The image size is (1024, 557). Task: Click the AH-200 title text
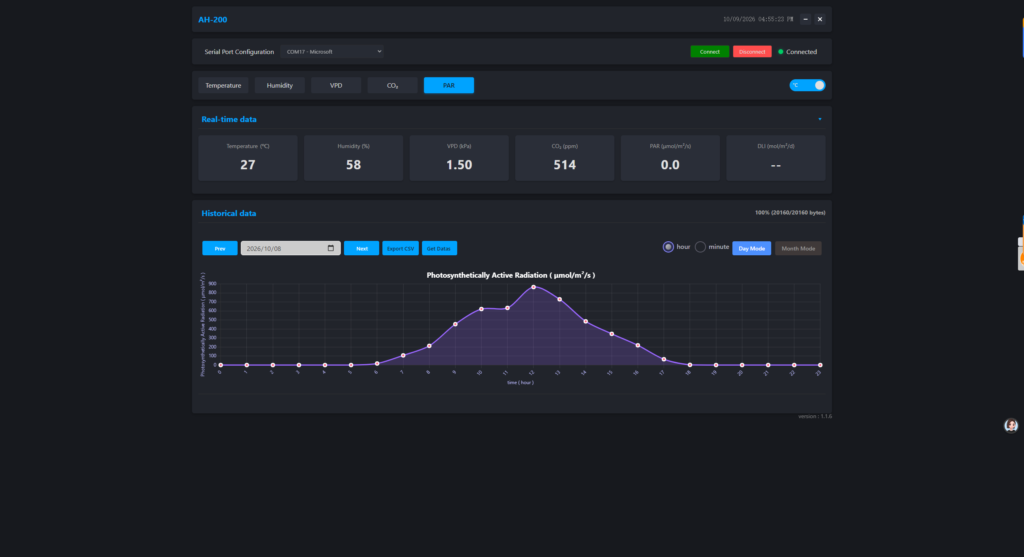[213, 20]
